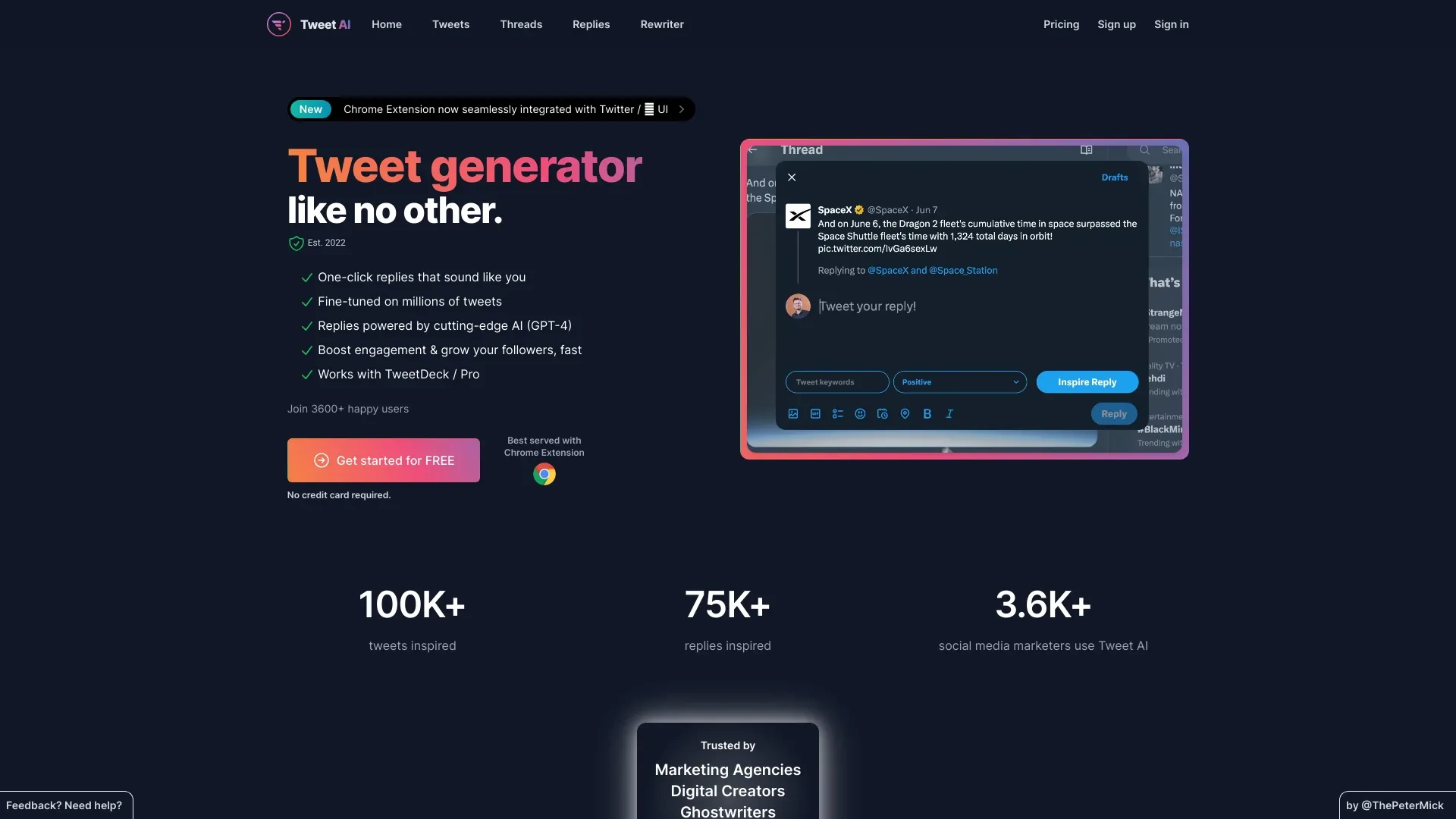The height and width of the screenshot is (819, 1456).
Task: Click the Threads navigation tab
Action: 521,23
